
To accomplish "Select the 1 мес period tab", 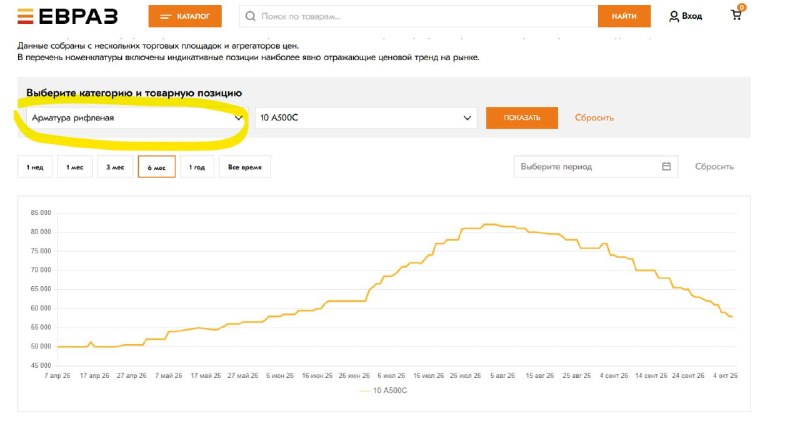I will click(x=74, y=167).
